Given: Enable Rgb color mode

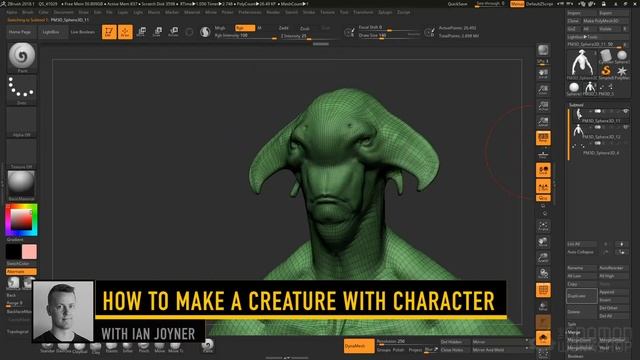Looking at the screenshot, I should [x=244, y=28].
